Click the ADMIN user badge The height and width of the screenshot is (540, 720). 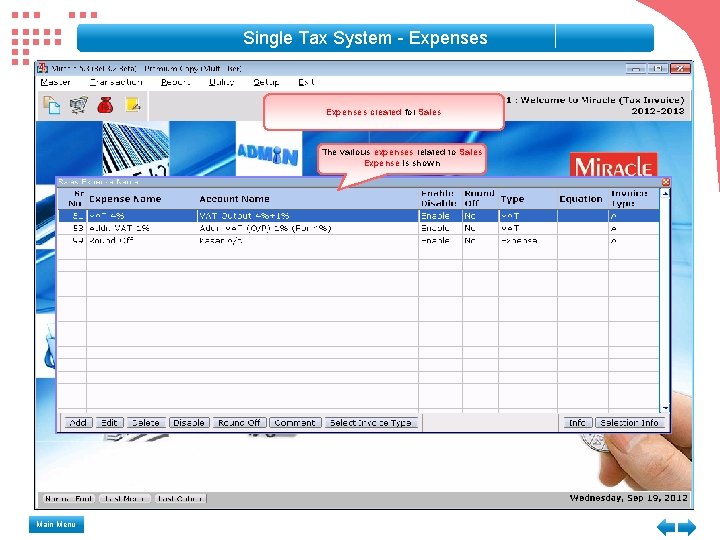pos(268,155)
